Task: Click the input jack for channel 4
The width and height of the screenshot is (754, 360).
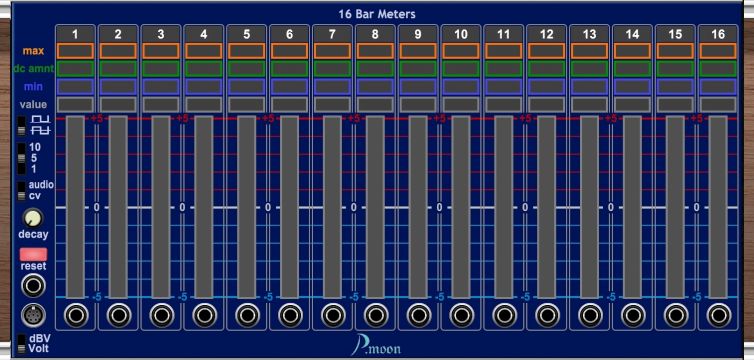Action: 204,316
